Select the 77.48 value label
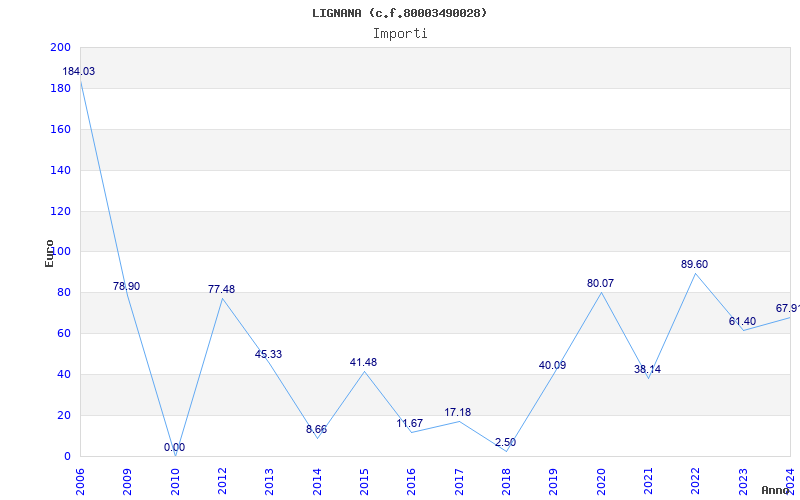800x500 pixels. (x=221, y=289)
